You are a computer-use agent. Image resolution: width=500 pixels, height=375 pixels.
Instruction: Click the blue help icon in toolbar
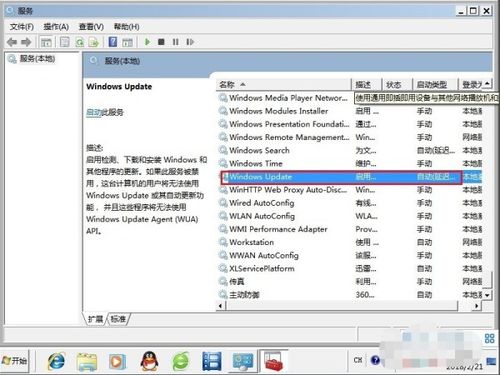113,42
